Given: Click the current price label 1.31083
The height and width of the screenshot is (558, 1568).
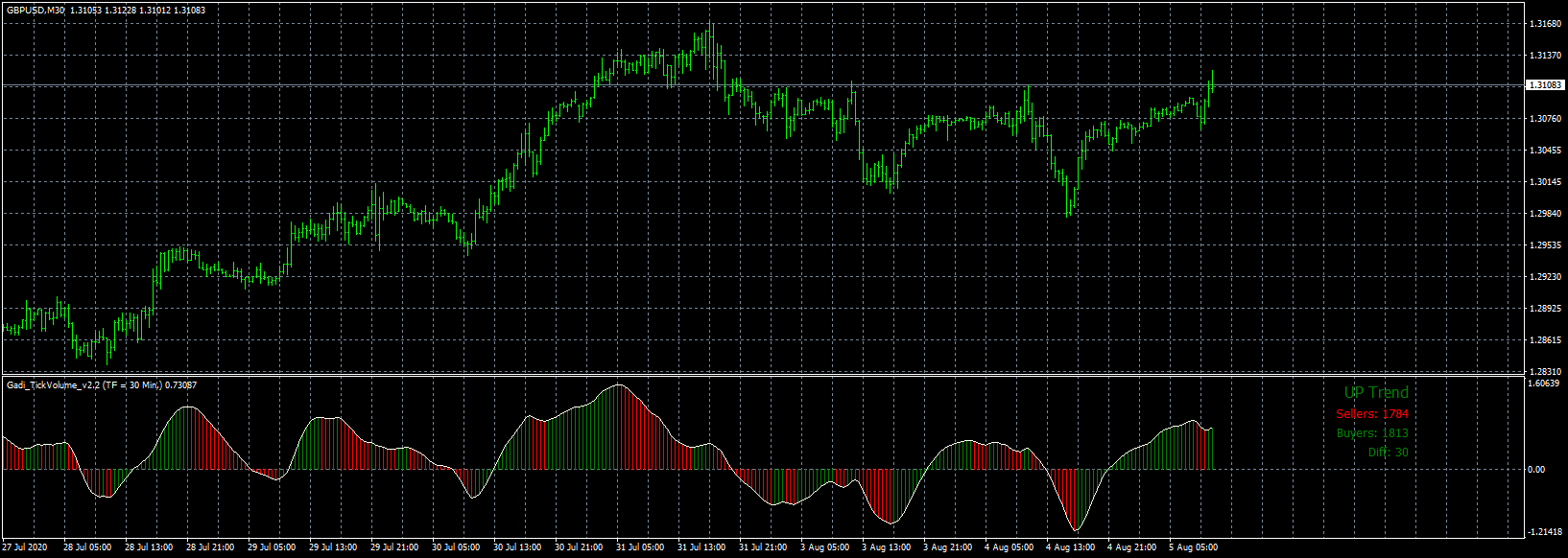Looking at the screenshot, I should click(x=1545, y=85).
